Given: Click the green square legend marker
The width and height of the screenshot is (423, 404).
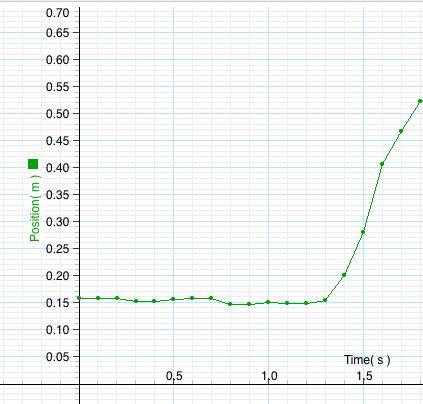Looking at the screenshot, I should coord(33,164).
